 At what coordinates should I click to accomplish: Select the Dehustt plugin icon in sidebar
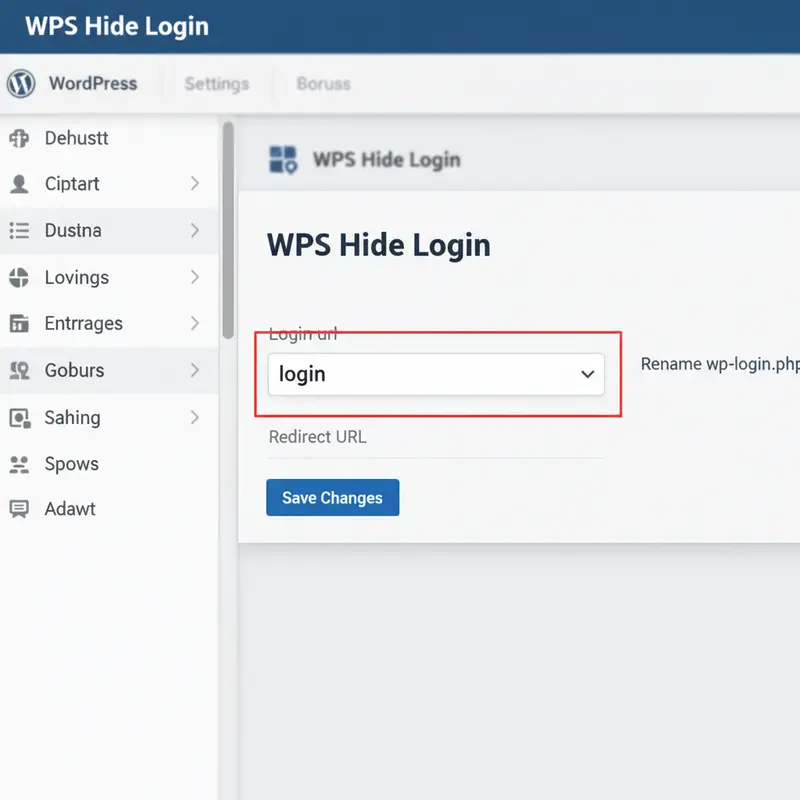[19, 138]
